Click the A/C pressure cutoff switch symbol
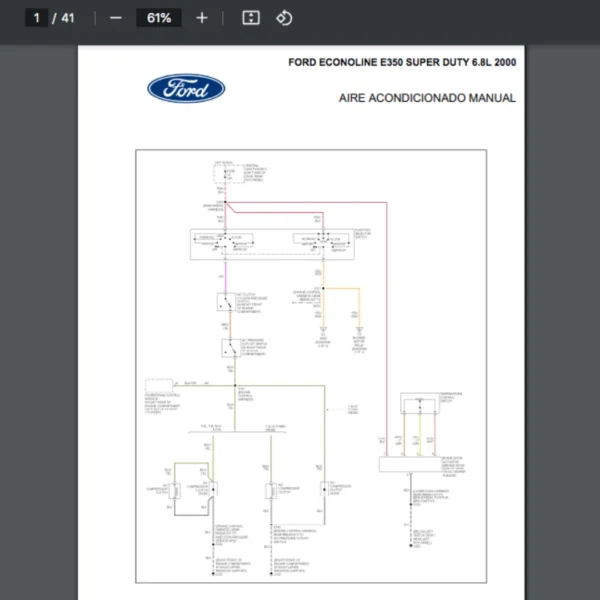Image resolution: width=600 pixels, height=600 pixels. click(228, 349)
